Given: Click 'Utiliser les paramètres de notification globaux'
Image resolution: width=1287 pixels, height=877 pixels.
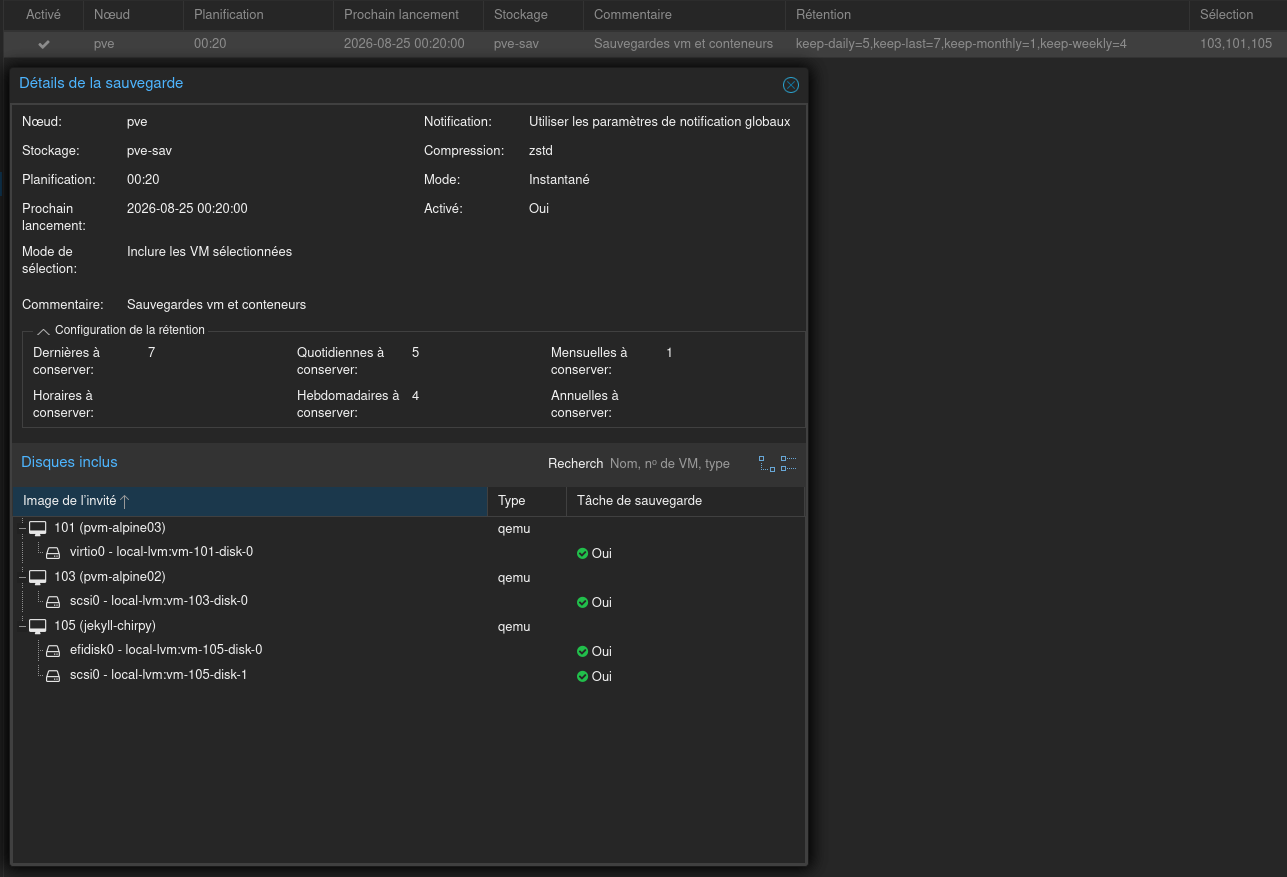Looking at the screenshot, I should pos(660,122).
